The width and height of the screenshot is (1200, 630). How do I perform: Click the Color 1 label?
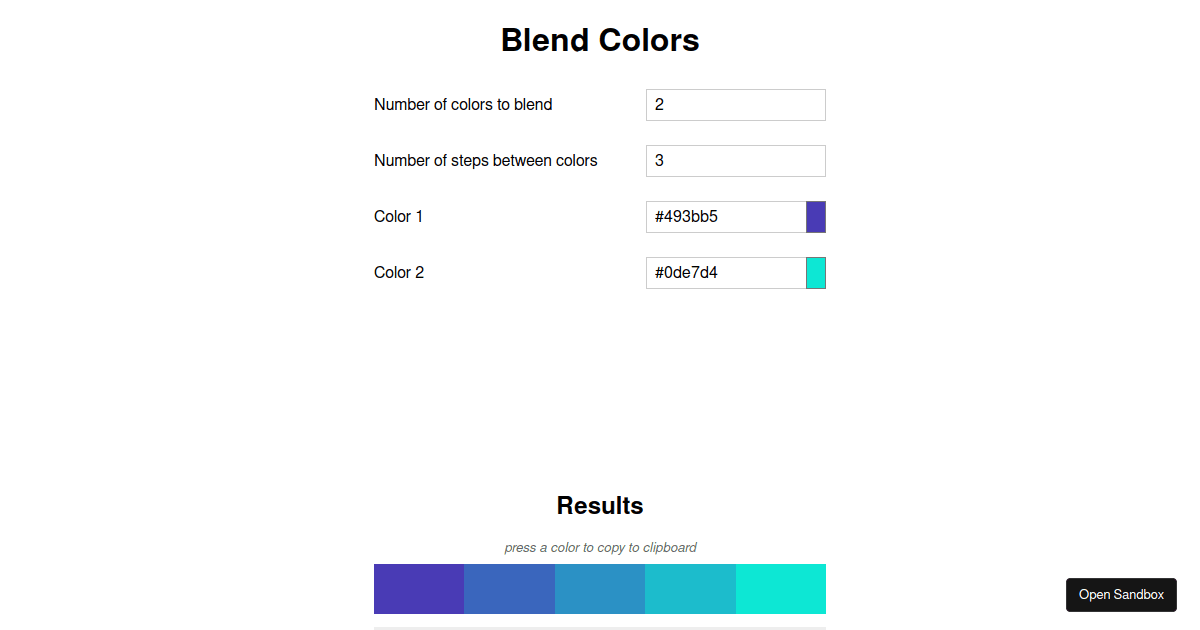pyautogui.click(x=398, y=217)
